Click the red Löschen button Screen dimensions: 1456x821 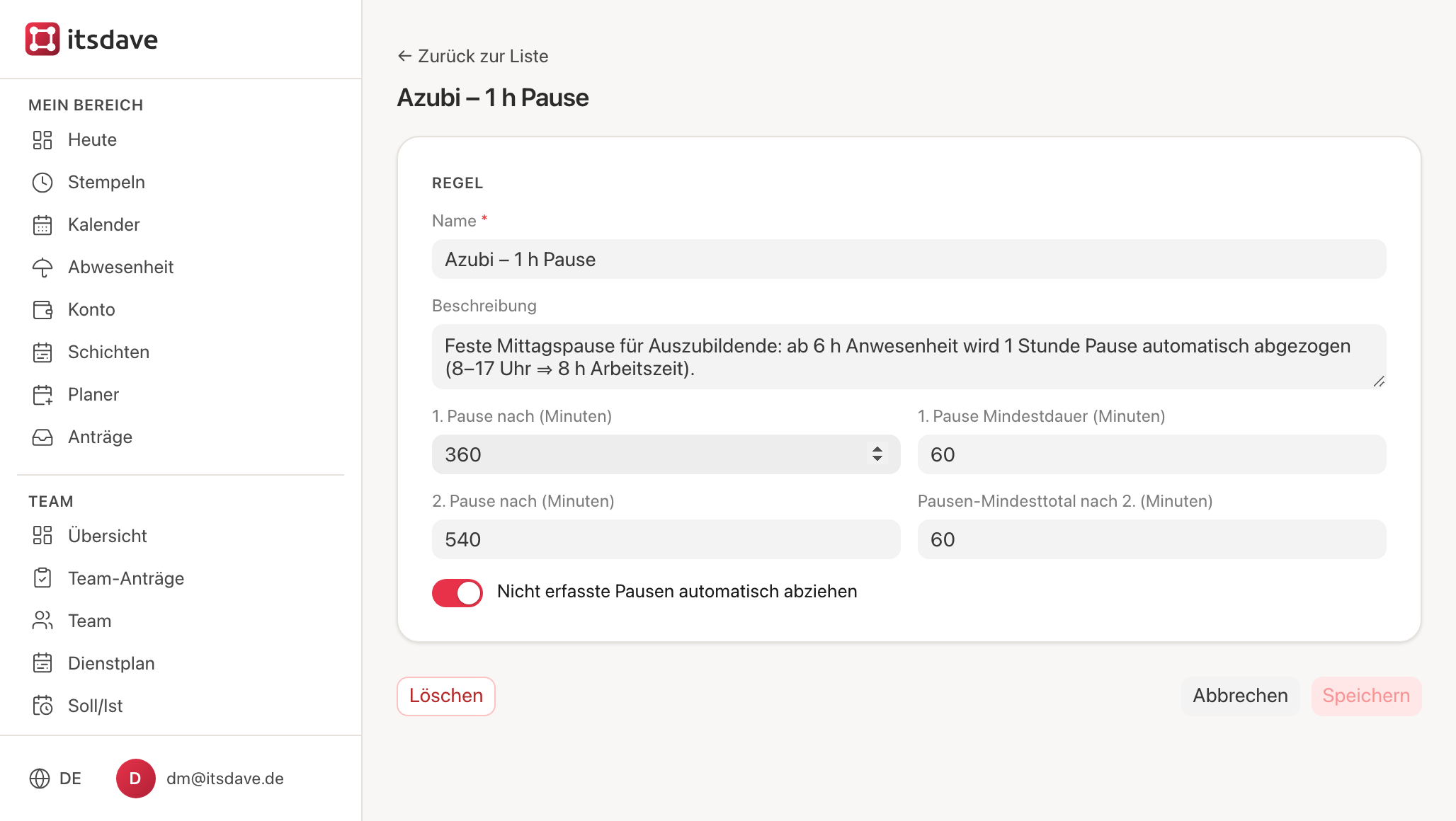click(446, 696)
